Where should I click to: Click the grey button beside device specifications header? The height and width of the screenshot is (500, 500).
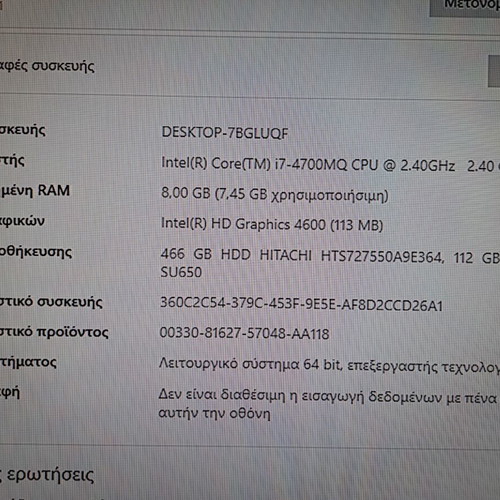494,71
